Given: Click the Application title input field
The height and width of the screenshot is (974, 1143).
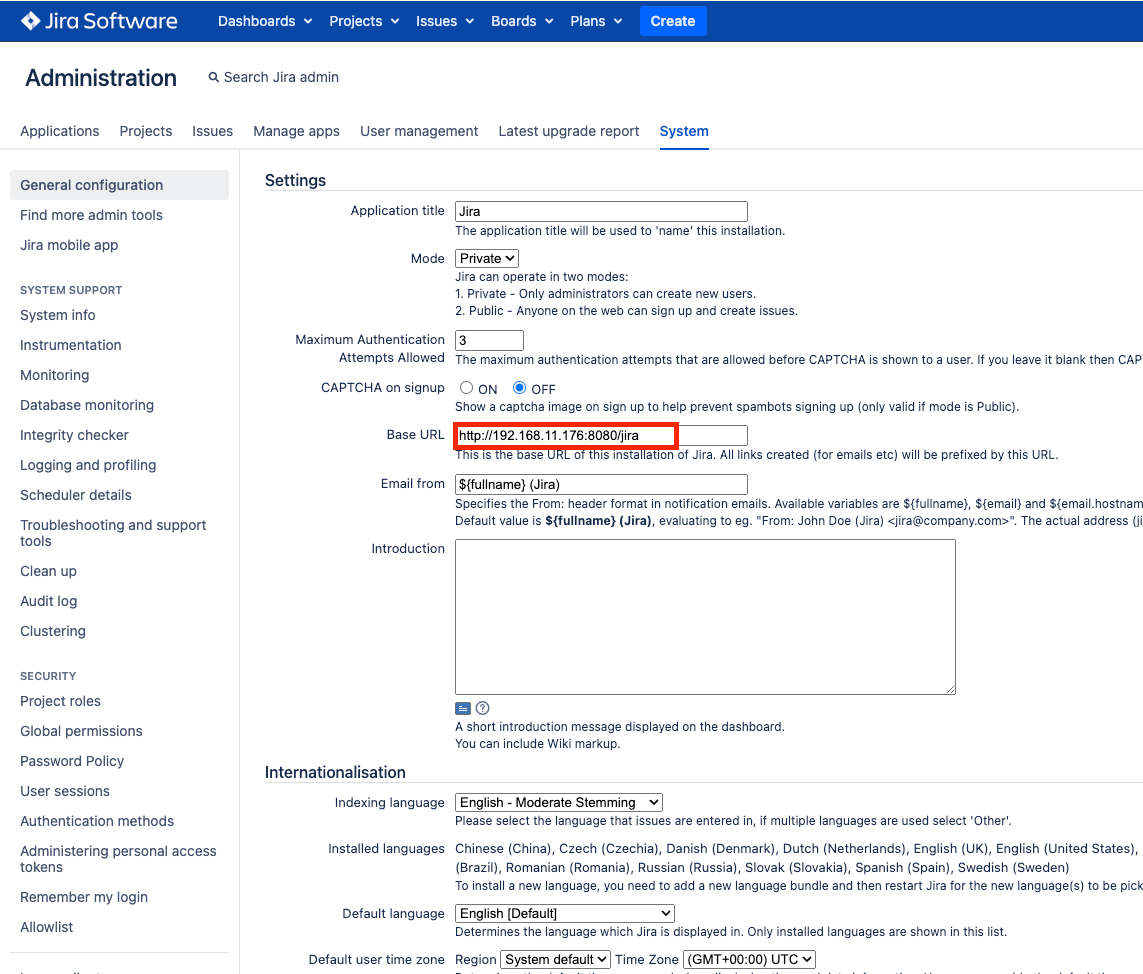Looking at the screenshot, I should 601,211.
